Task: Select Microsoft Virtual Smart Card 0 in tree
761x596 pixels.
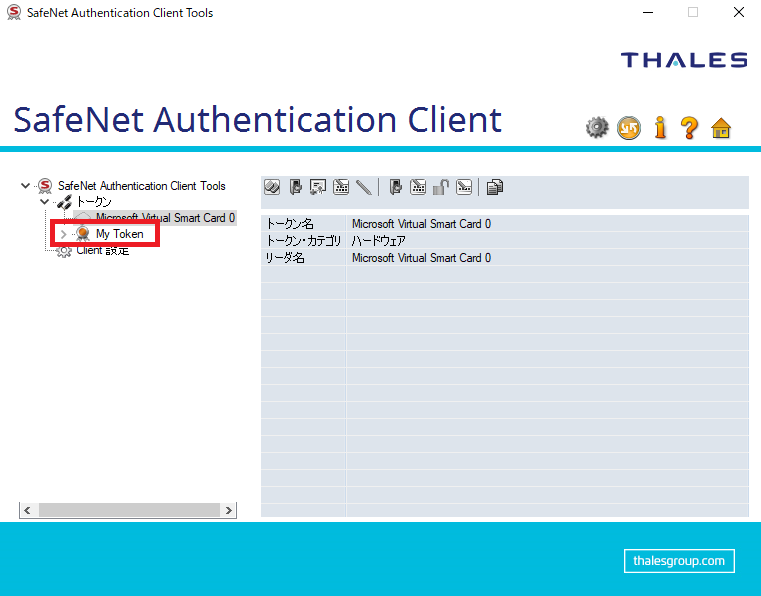Action: tap(165, 218)
